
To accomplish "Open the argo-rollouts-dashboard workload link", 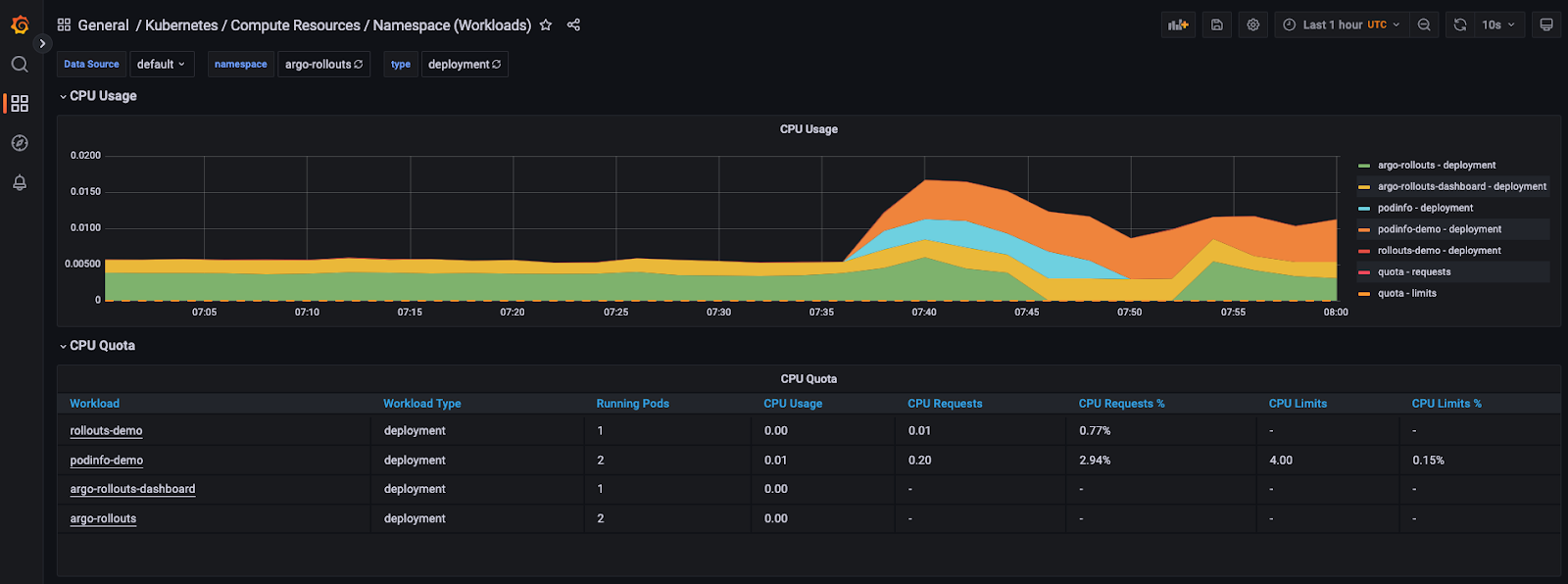I will (132, 489).
